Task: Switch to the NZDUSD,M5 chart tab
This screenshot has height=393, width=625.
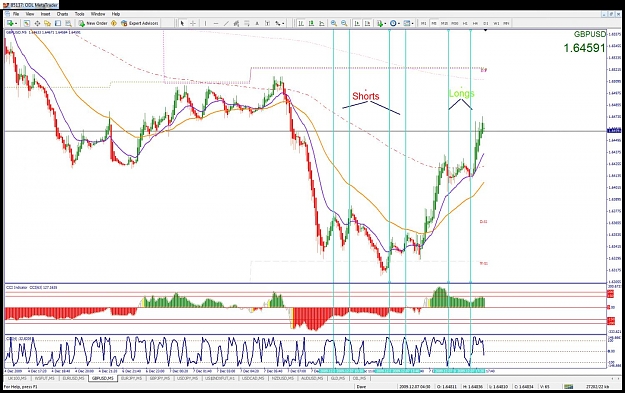Action: point(282,378)
